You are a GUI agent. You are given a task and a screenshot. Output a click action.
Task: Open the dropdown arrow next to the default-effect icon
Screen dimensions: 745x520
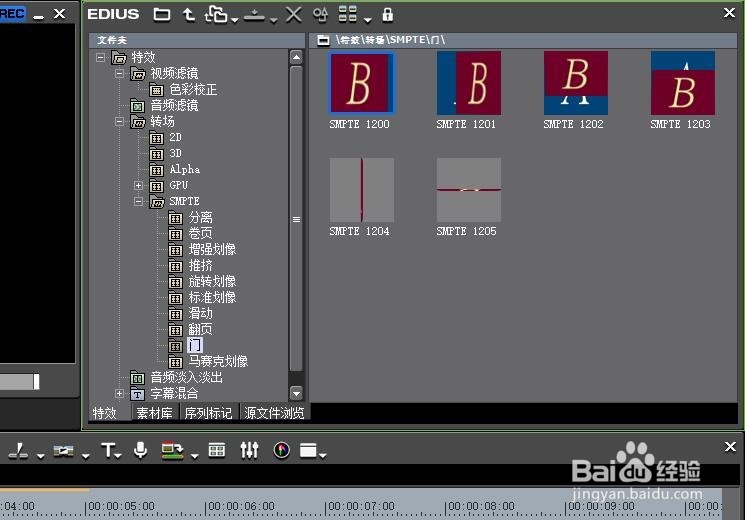pyautogui.click(x=274, y=20)
